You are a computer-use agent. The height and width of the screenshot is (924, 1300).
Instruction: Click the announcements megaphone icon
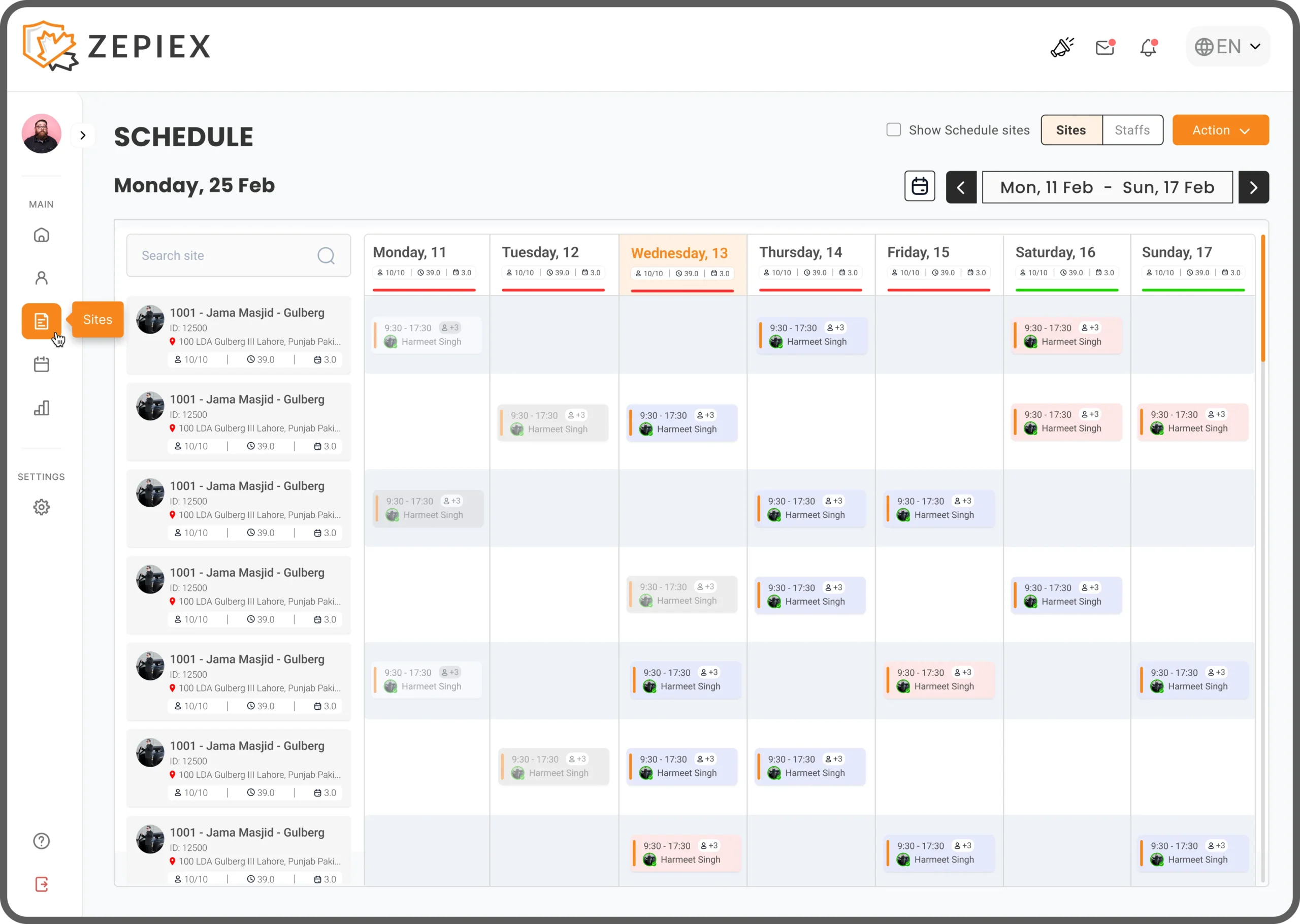pyautogui.click(x=1062, y=47)
